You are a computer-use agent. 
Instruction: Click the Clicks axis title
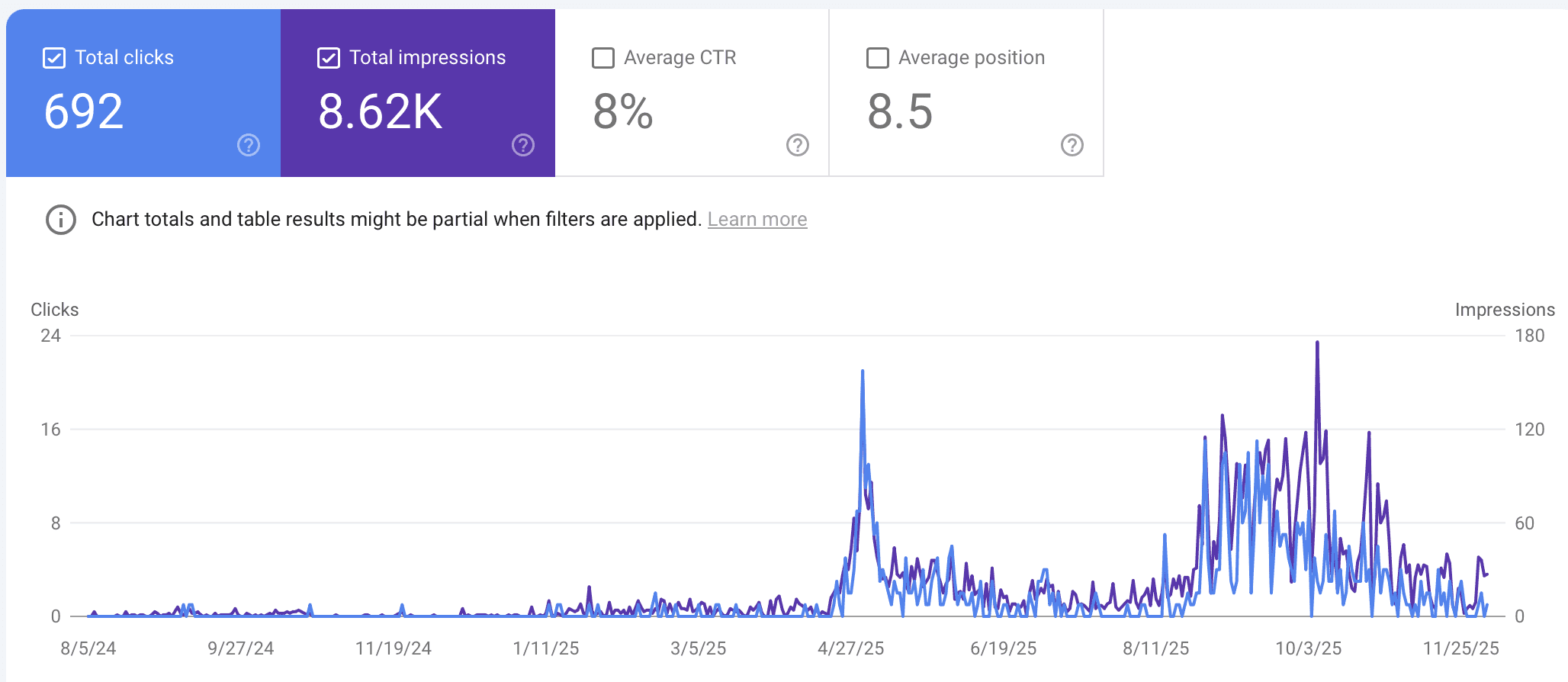(55, 310)
